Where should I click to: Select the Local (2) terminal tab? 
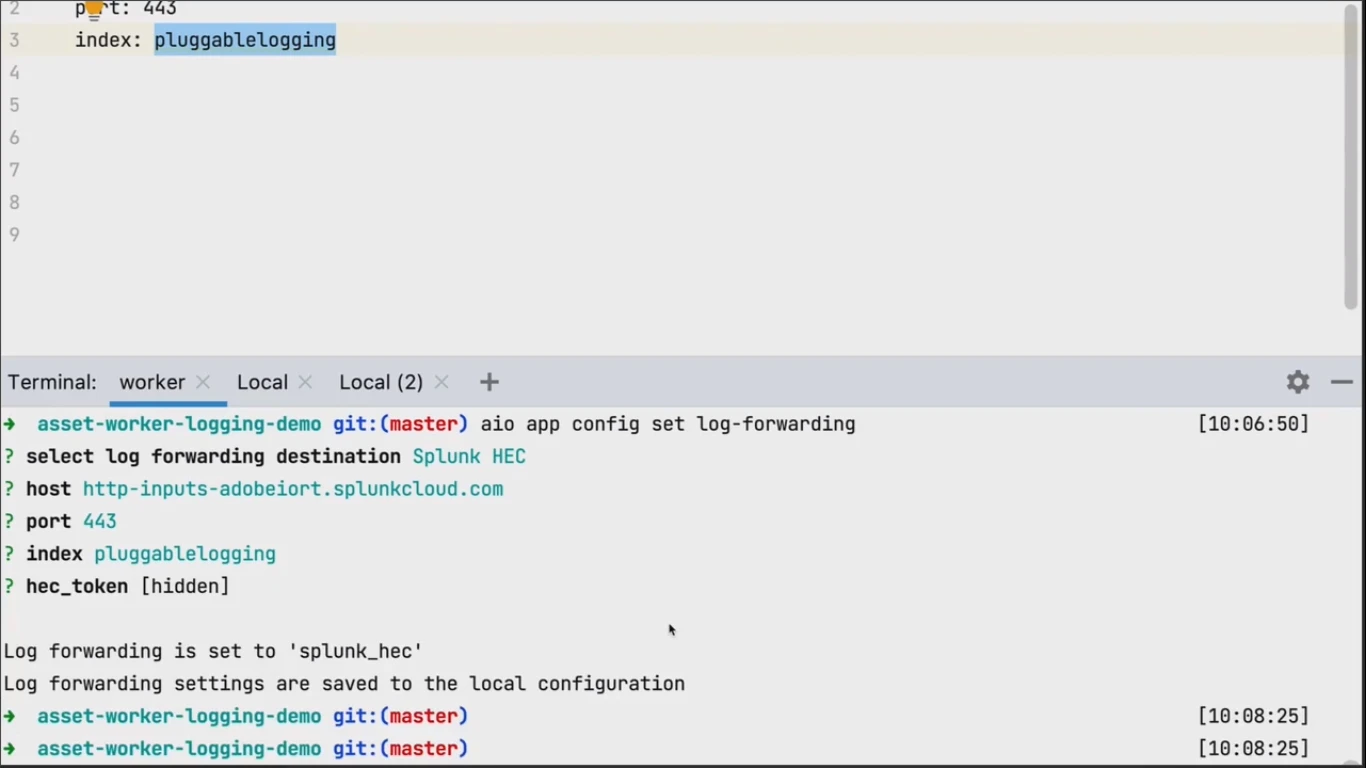click(x=380, y=382)
